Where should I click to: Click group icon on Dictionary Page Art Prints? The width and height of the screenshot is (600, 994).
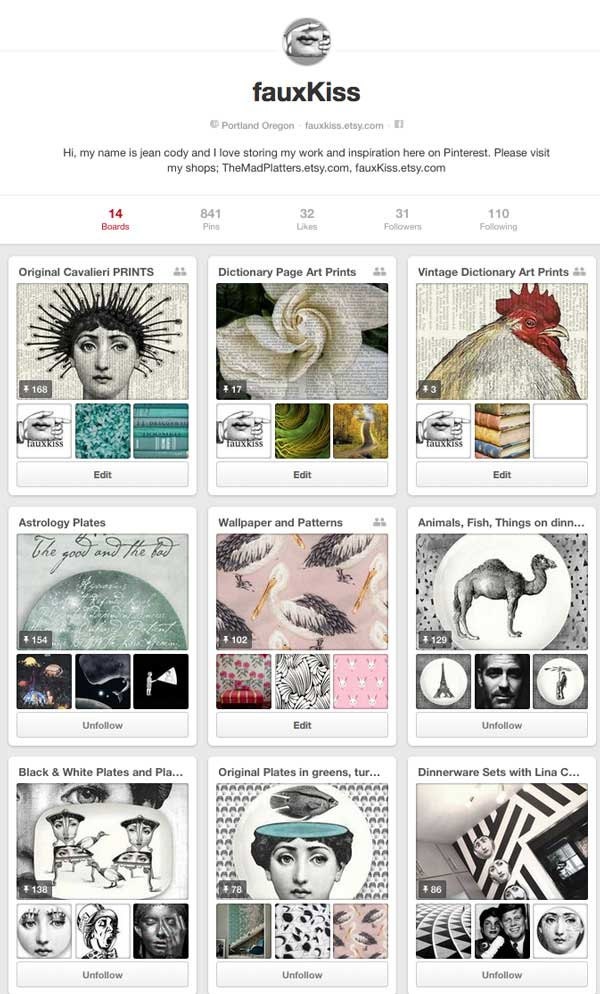(x=380, y=271)
